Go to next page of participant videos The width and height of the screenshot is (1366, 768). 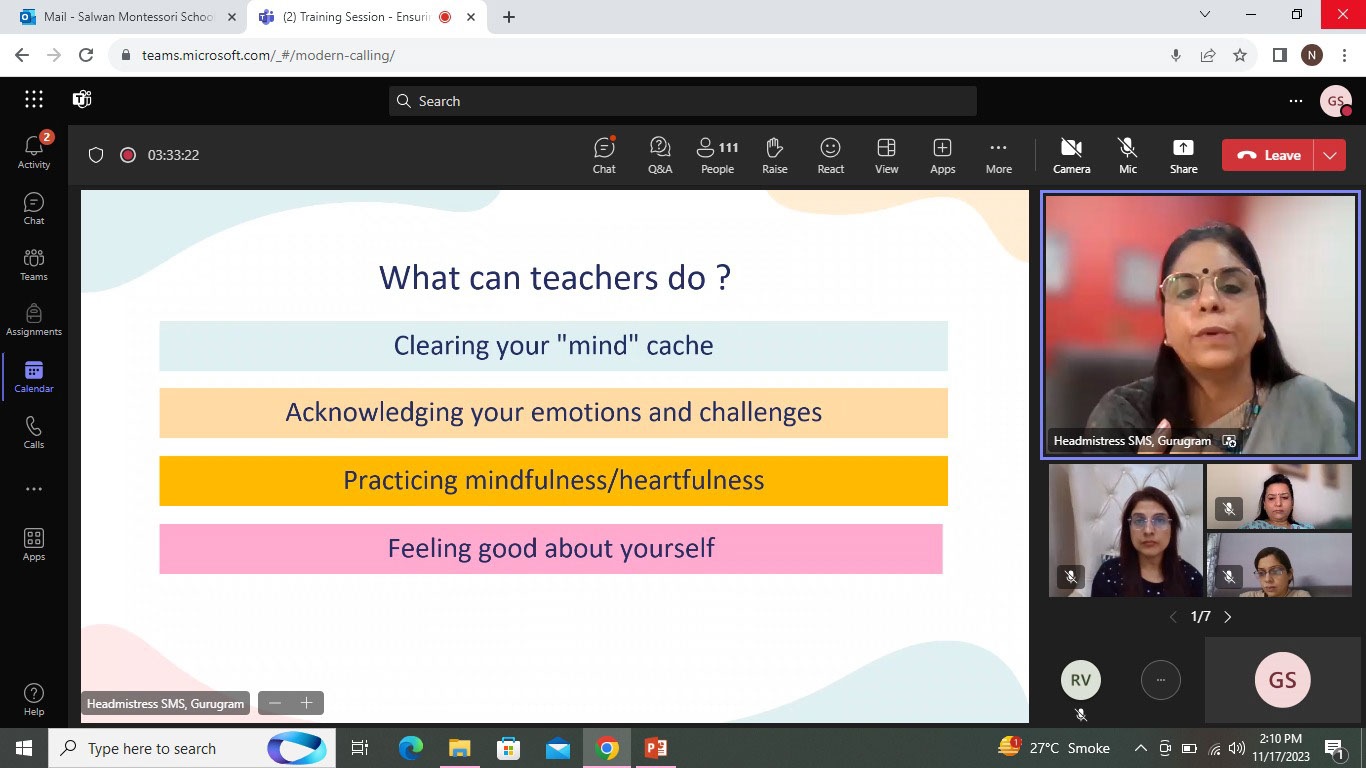point(1228,617)
